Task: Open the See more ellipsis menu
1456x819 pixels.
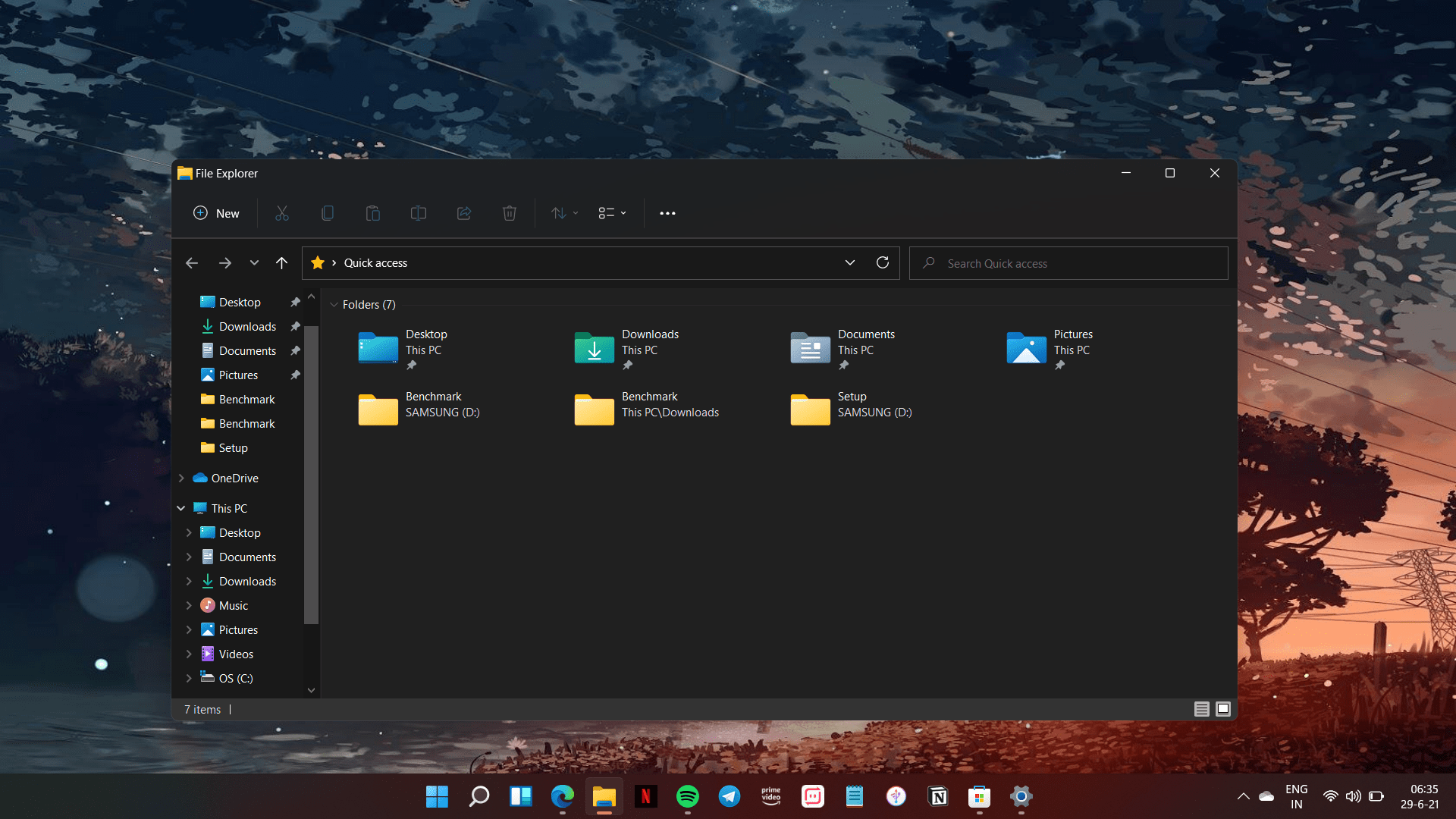Action: pos(667,213)
